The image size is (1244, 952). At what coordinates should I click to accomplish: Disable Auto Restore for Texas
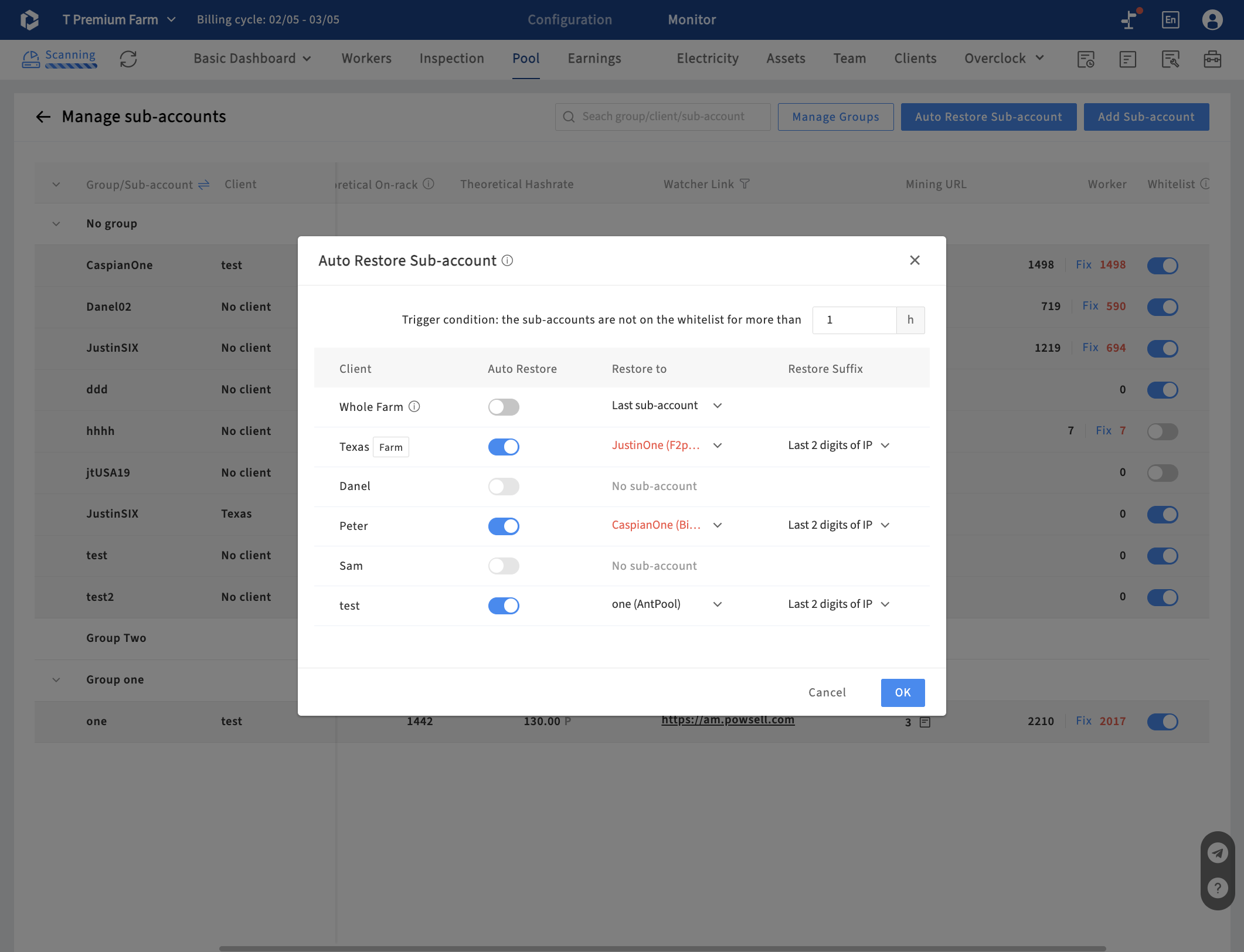[504, 447]
